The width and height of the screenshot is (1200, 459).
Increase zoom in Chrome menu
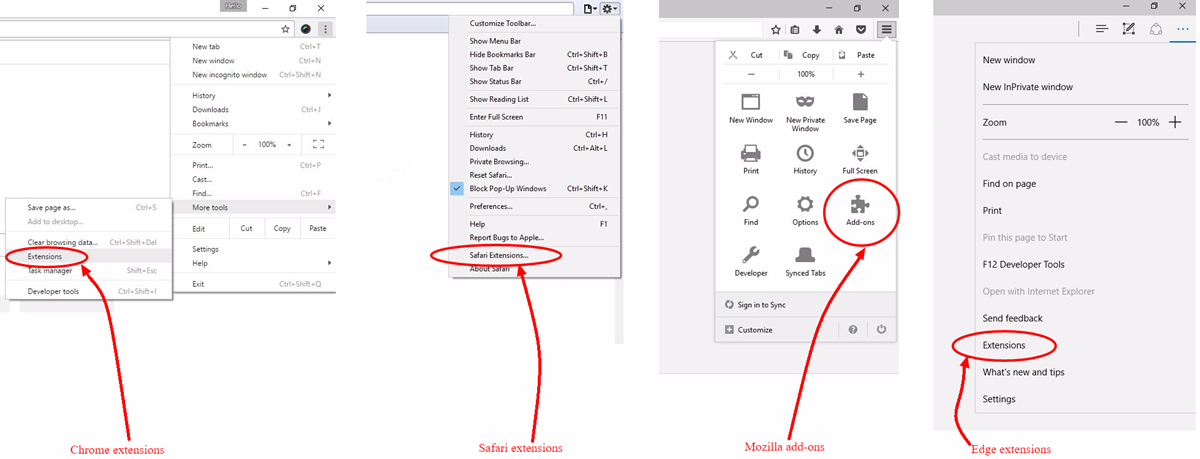coord(289,145)
